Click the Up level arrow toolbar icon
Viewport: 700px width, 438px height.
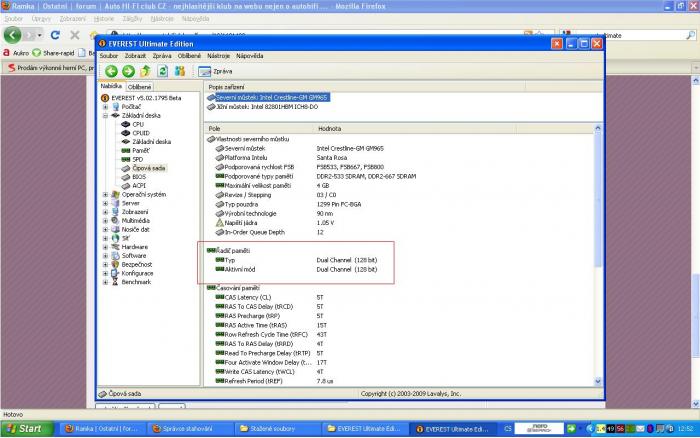click(x=146, y=71)
